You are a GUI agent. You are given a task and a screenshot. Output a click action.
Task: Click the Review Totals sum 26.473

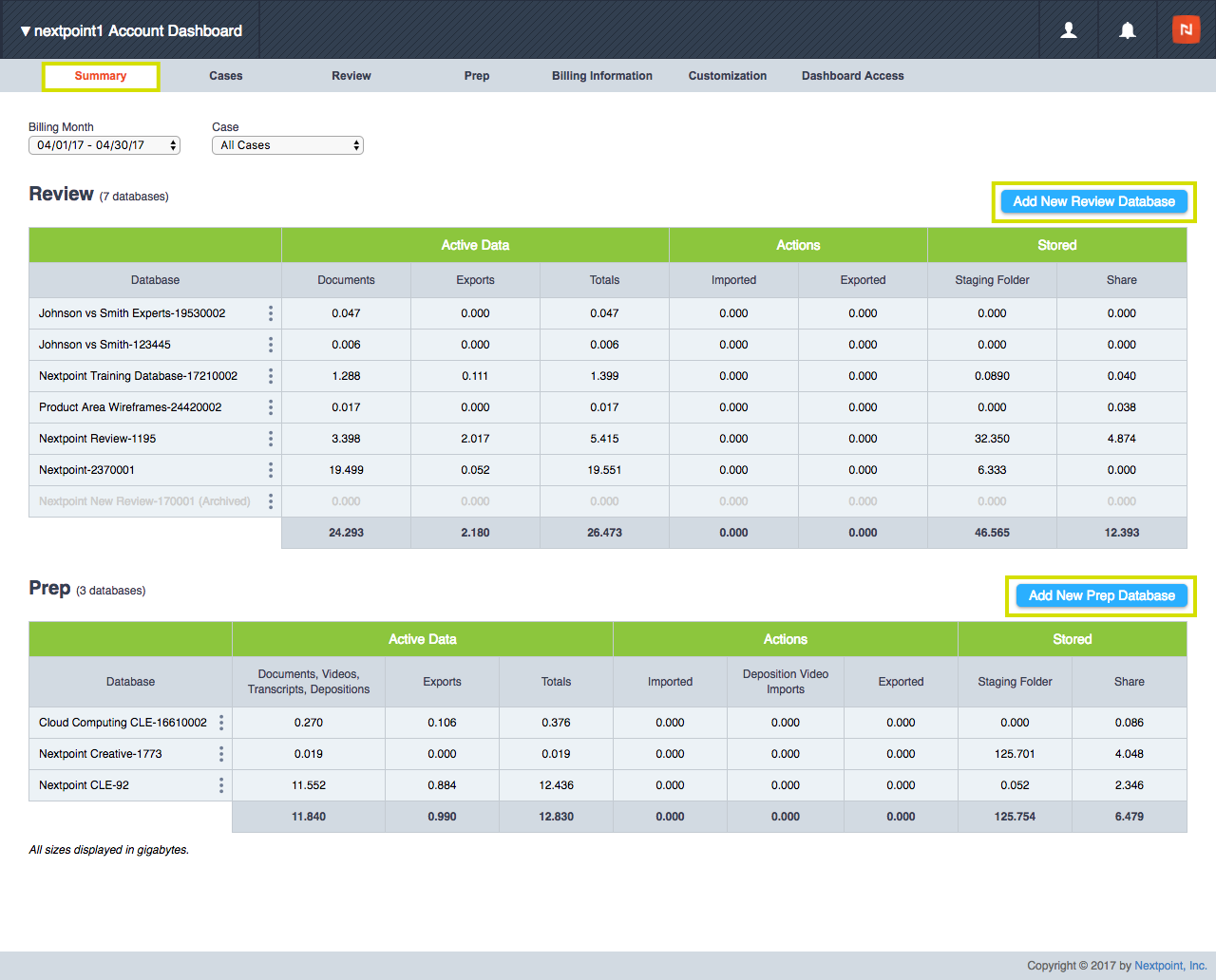point(604,533)
